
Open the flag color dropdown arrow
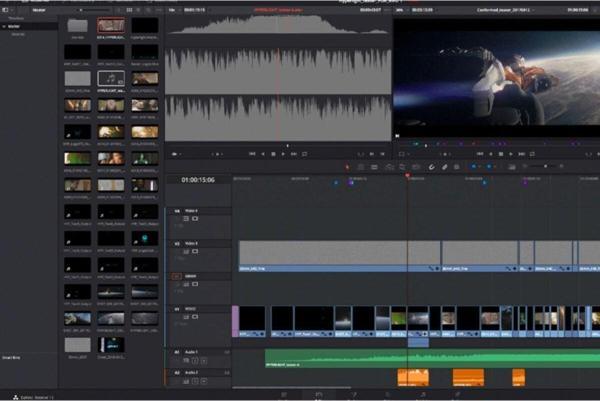pos(479,167)
